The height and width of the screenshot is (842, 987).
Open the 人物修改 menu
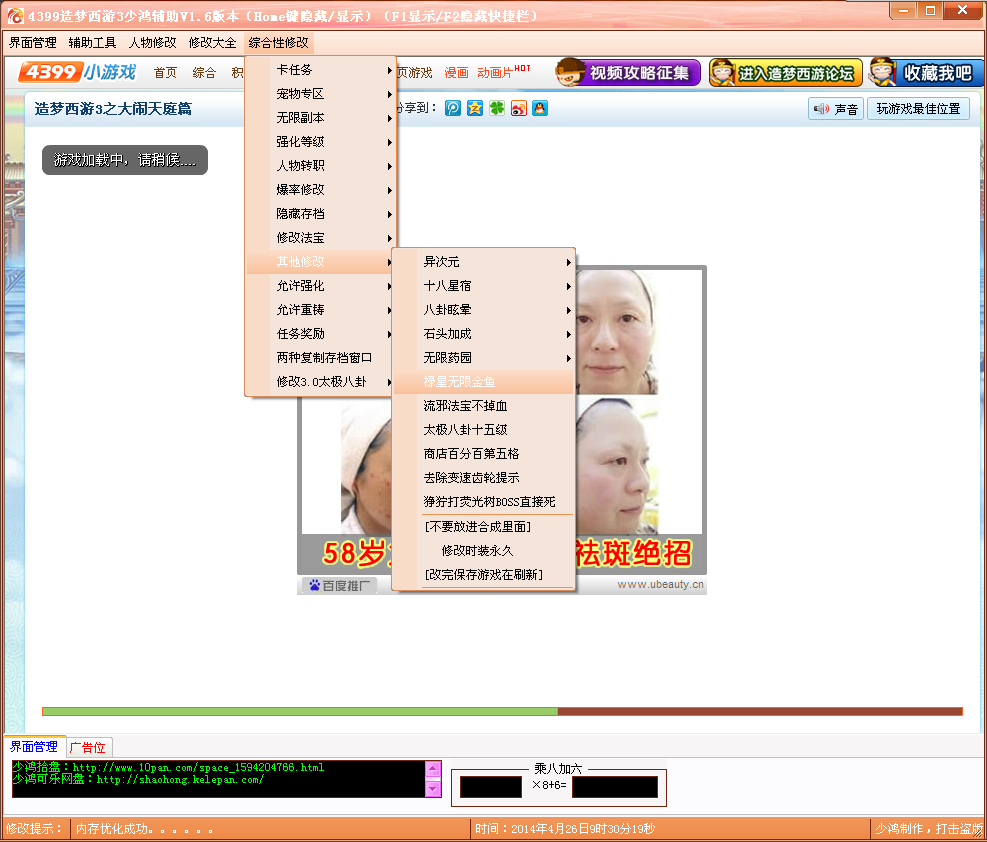pos(152,43)
